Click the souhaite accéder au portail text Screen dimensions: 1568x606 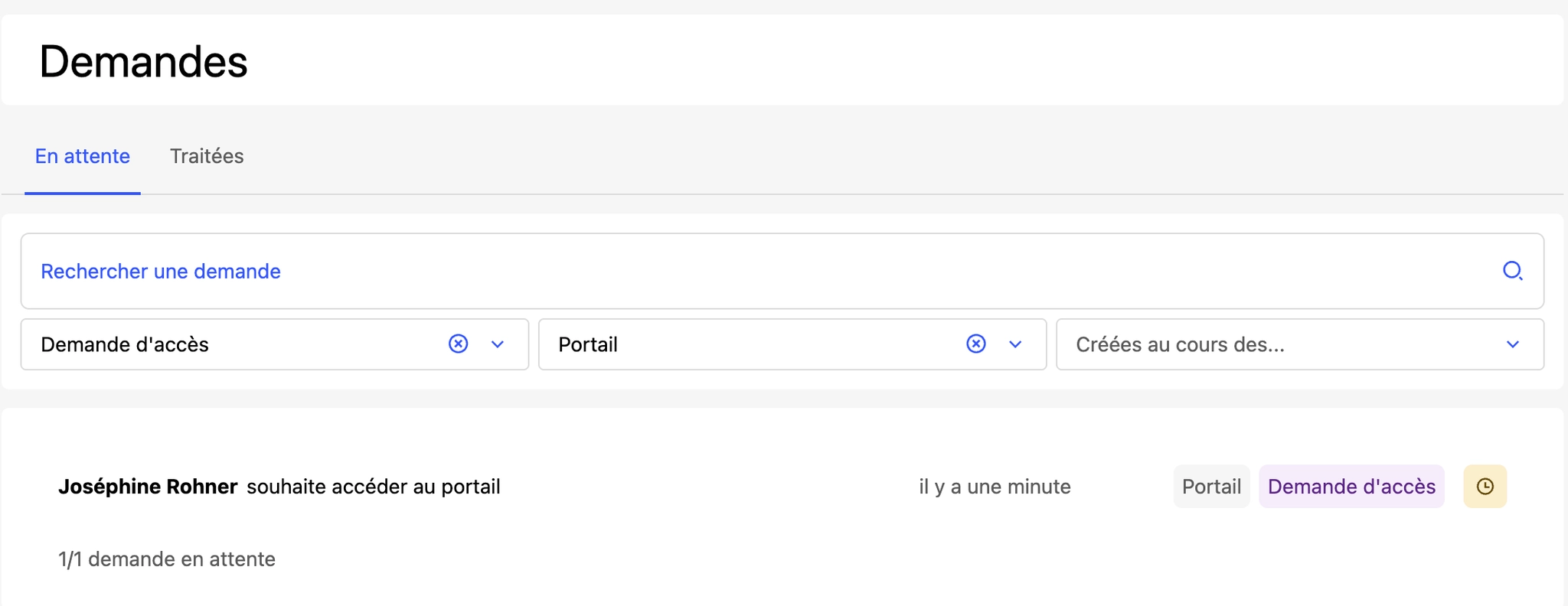tap(374, 487)
